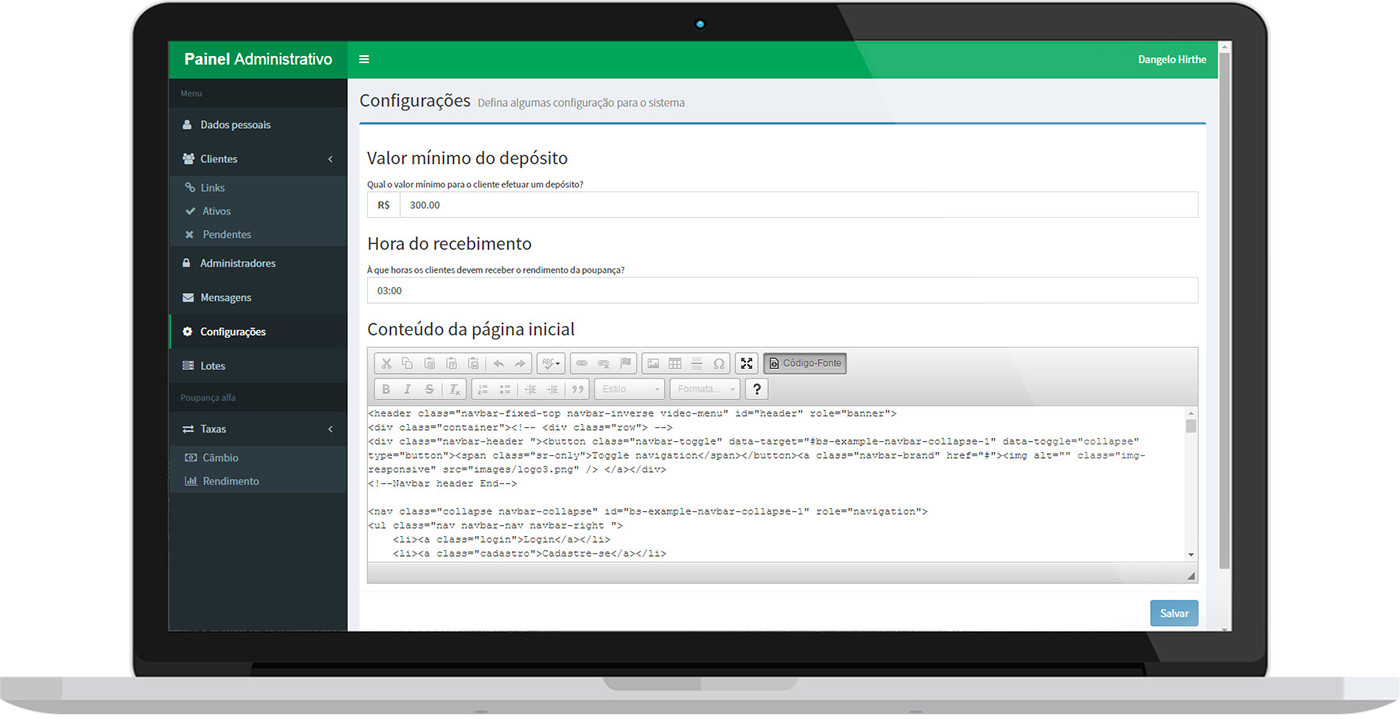Click the Cut scissors icon in editor
The width and height of the screenshot is (1400, 719).
[386, 363]
